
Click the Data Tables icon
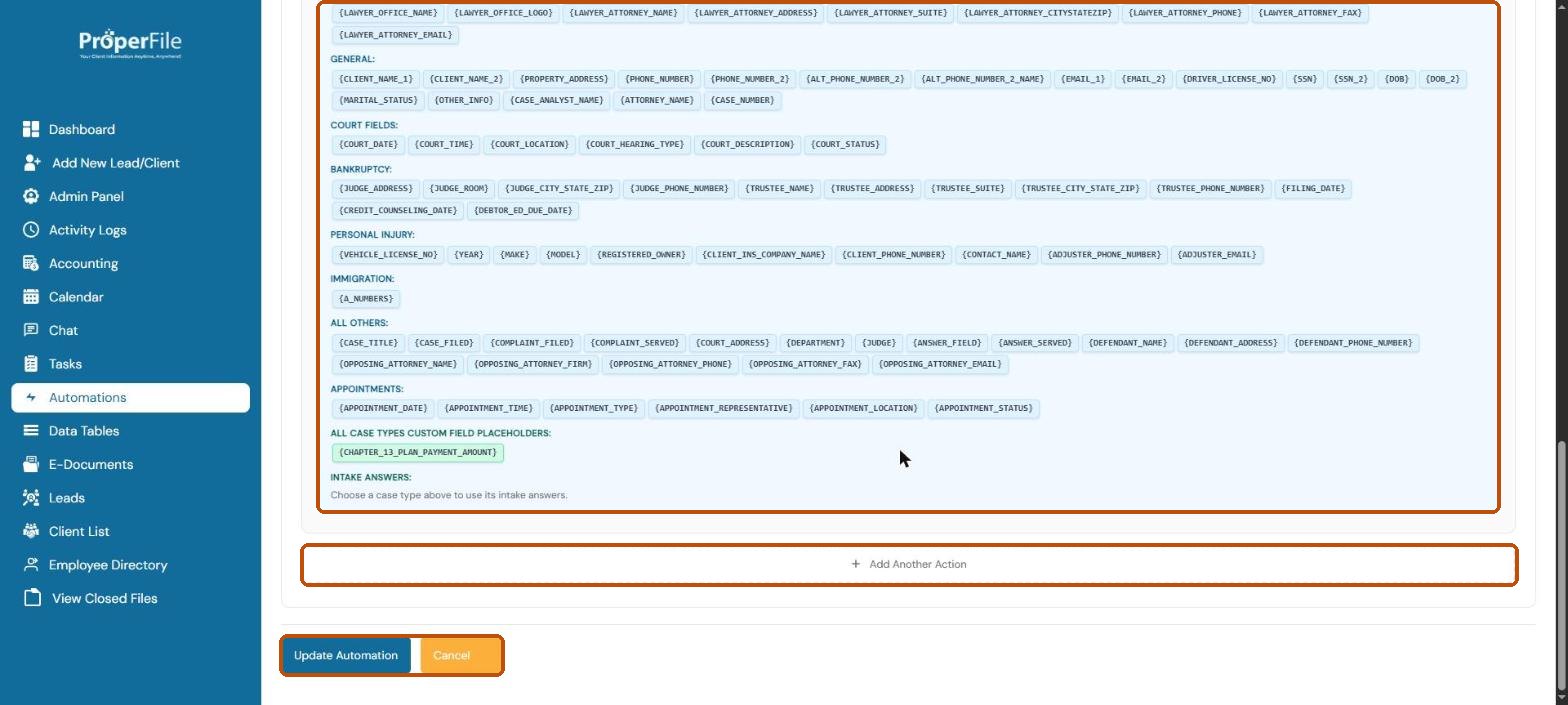[x=31, y=431]
